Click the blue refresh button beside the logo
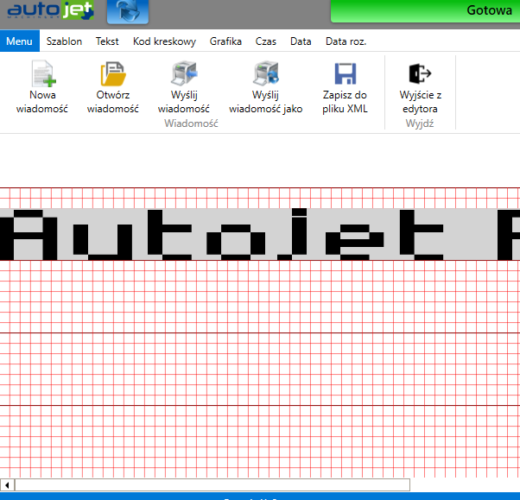 coord(128,11)
